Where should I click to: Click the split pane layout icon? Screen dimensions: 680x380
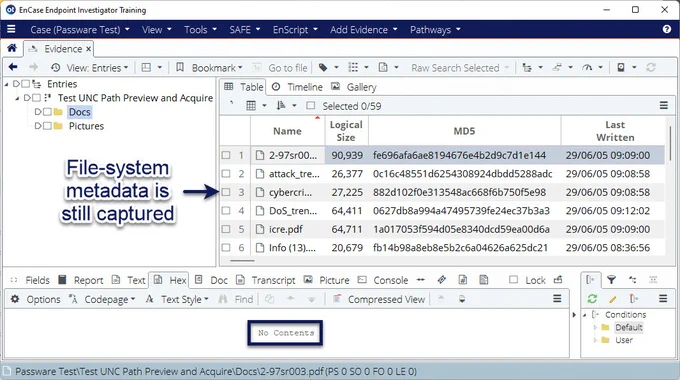tap(147, 67)
